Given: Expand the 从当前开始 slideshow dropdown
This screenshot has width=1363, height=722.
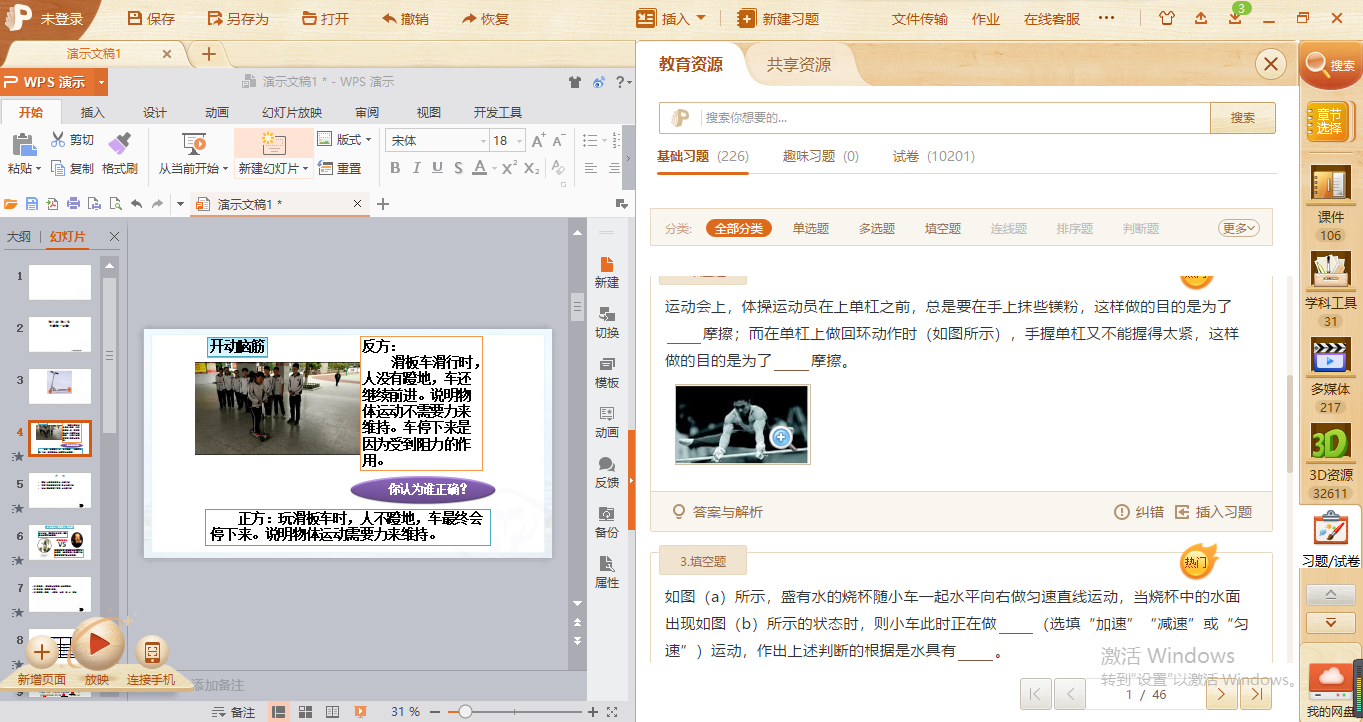Looking at the screenshot, I should [x=225, y=169].
